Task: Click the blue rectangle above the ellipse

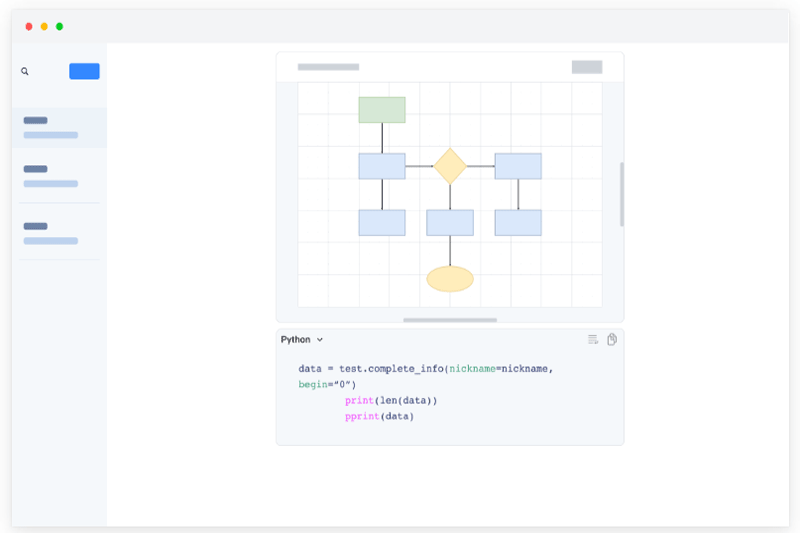Action: coord(450,222)
